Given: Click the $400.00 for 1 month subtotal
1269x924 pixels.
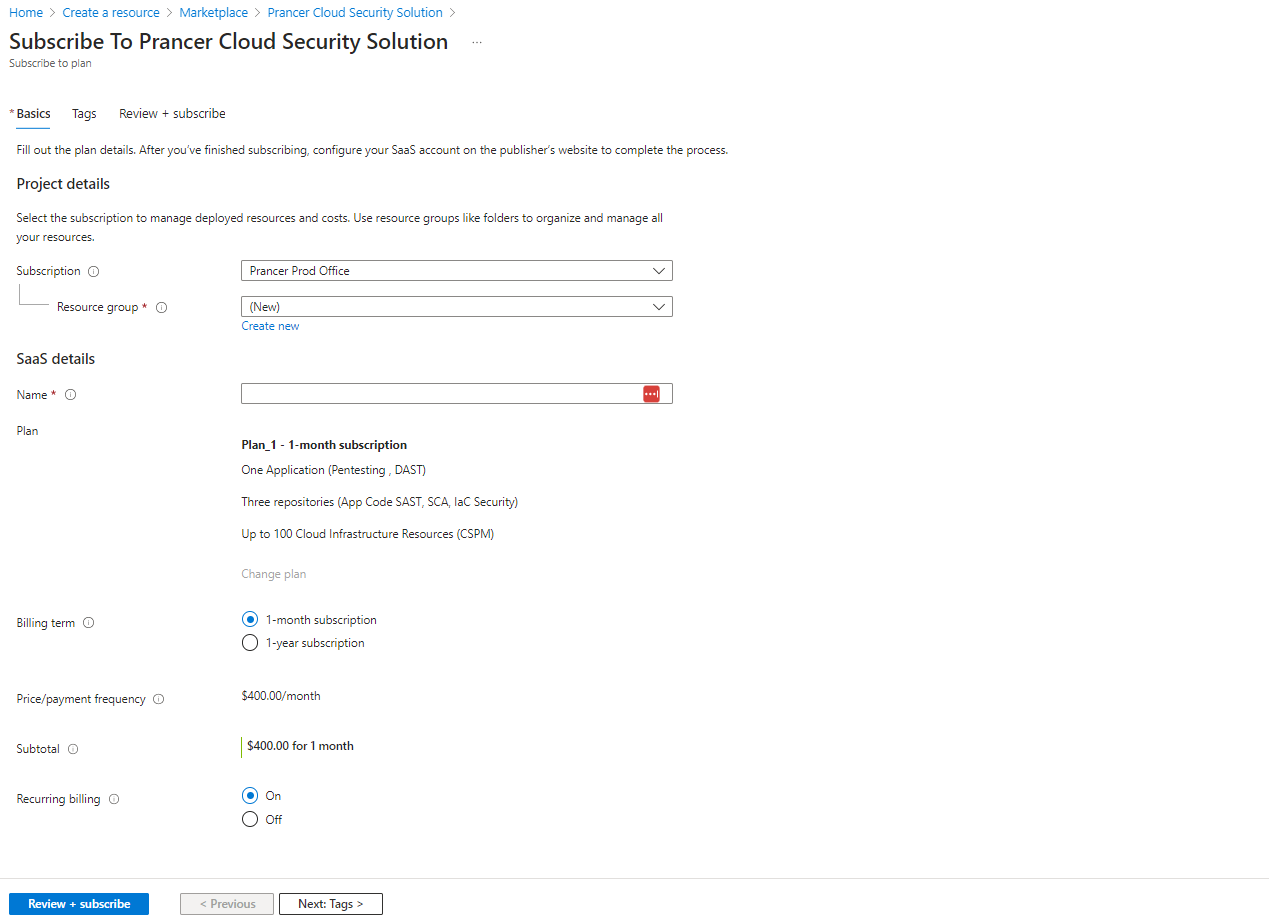Looking at the screenshot, I should pos(300,746).
